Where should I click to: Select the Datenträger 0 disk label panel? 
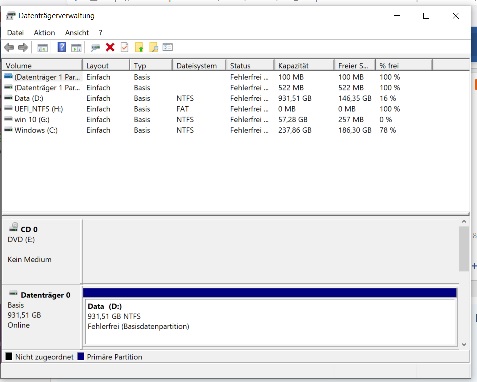tap(42, 317)
